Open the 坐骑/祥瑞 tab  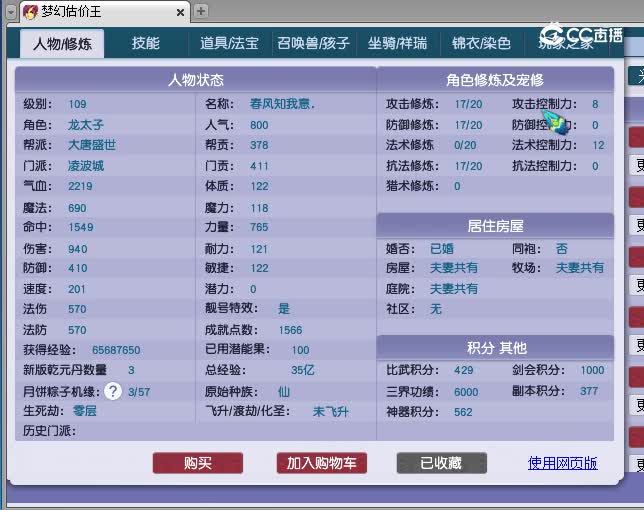point(397,43)
